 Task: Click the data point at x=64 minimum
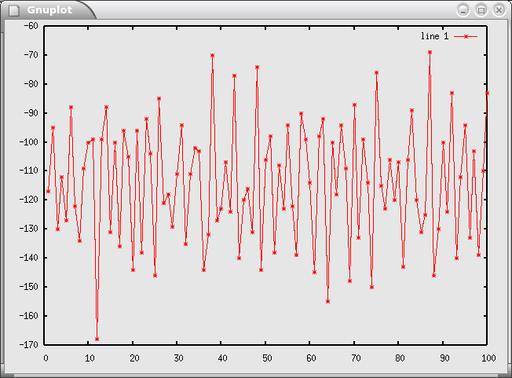pos(328,301)
